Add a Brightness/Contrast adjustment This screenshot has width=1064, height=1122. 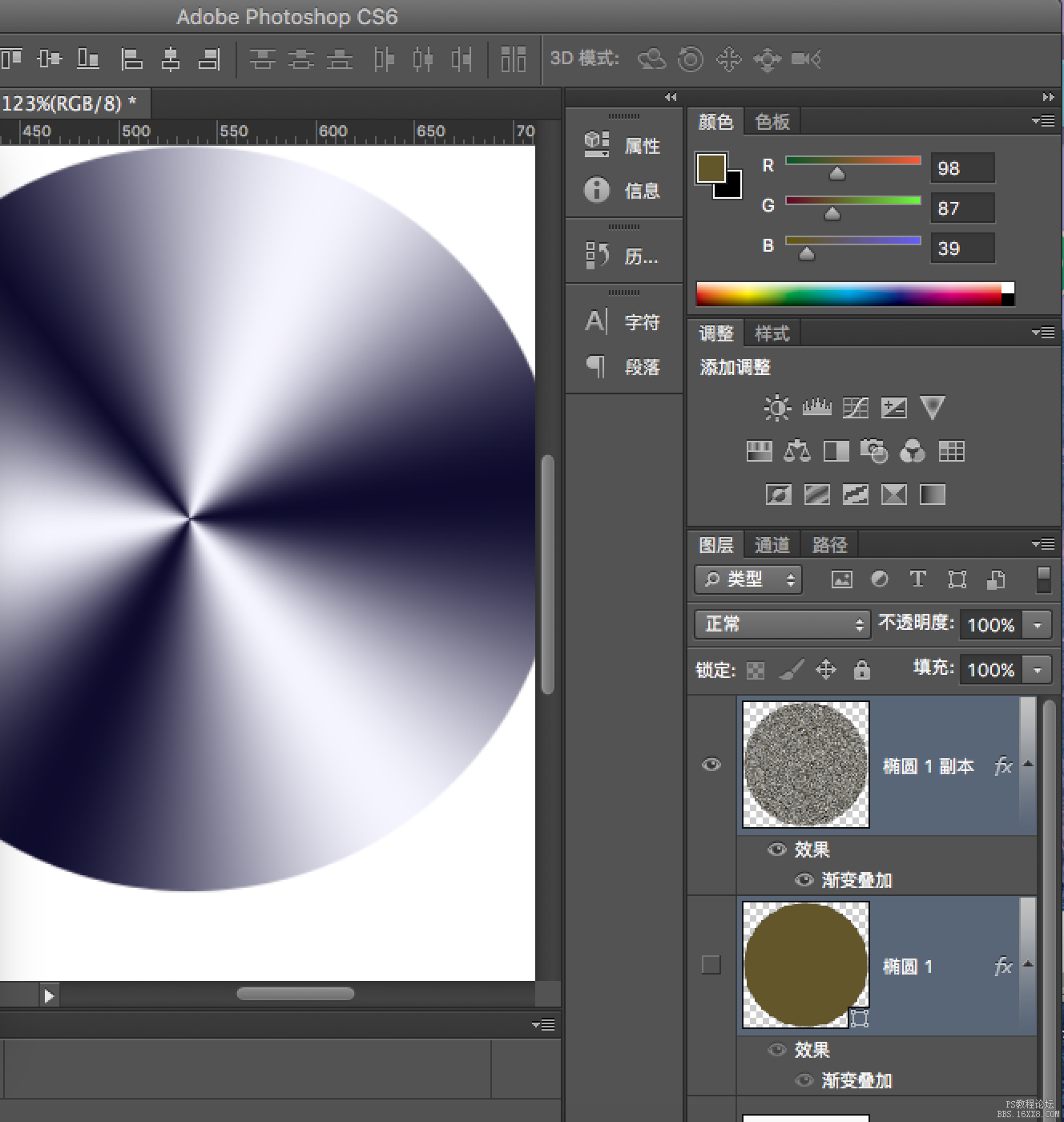[776, 408]
